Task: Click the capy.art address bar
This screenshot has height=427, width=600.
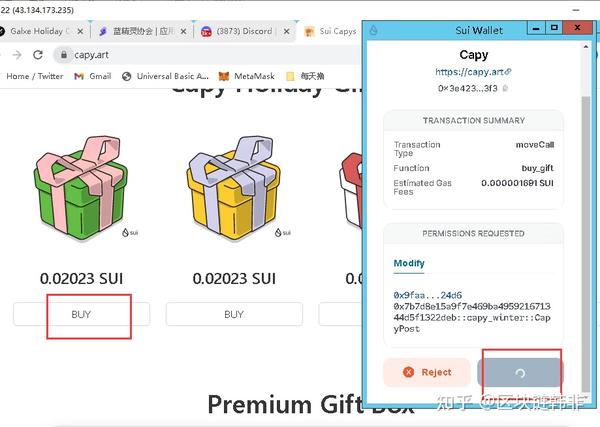Action: point(207,55)
